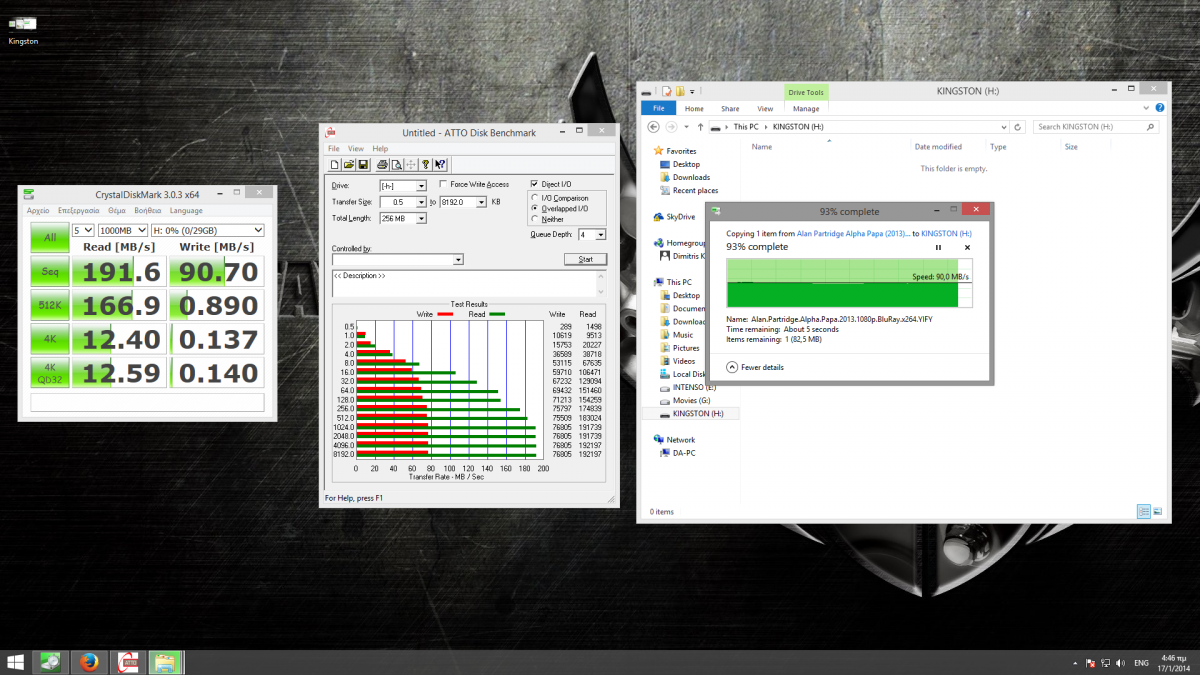Switch to Explorer Home ribbon tab
The width and height of the screenshot is (1200, 675).
694,108
